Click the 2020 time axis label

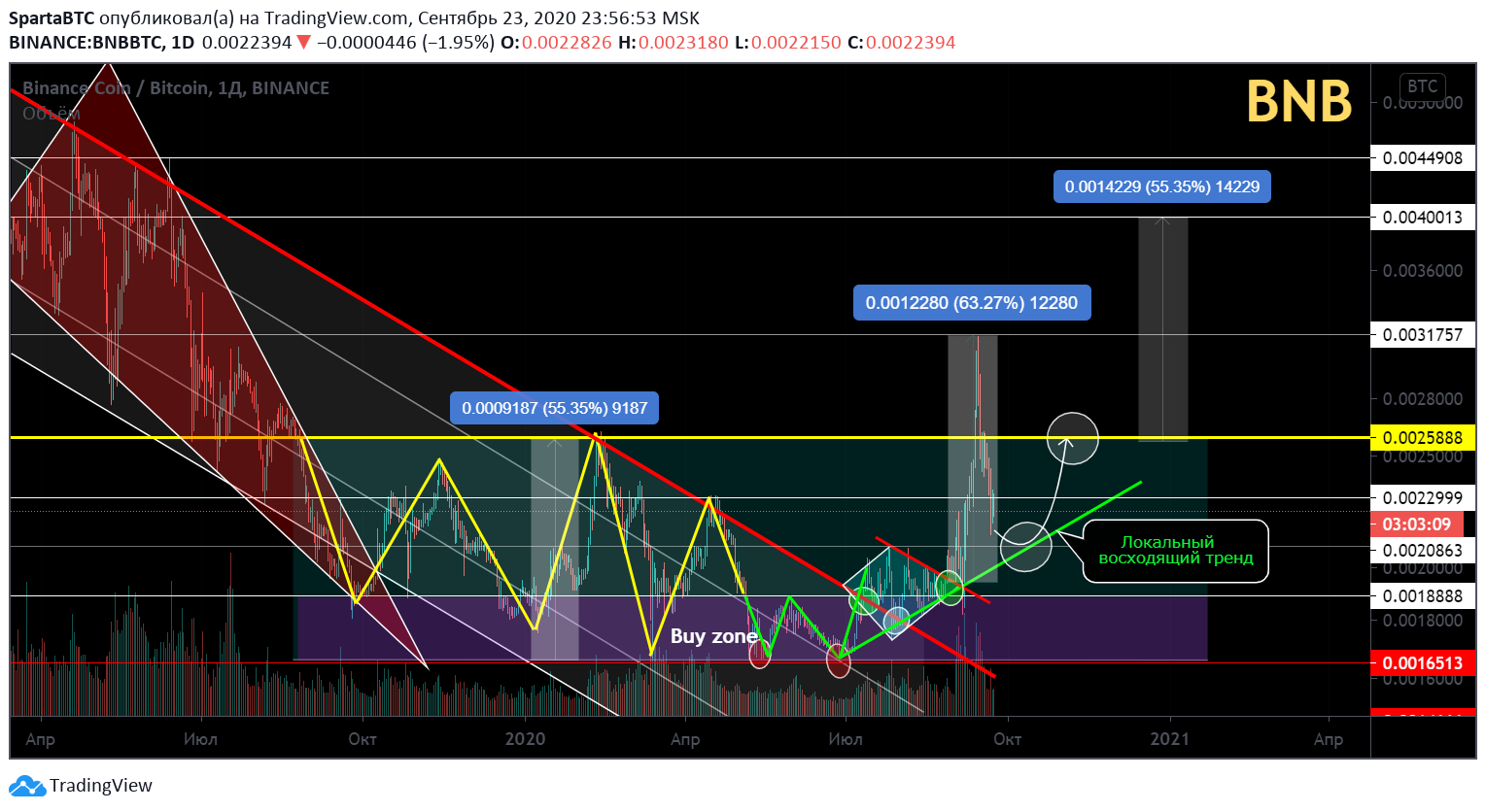(x=525, y=739)
